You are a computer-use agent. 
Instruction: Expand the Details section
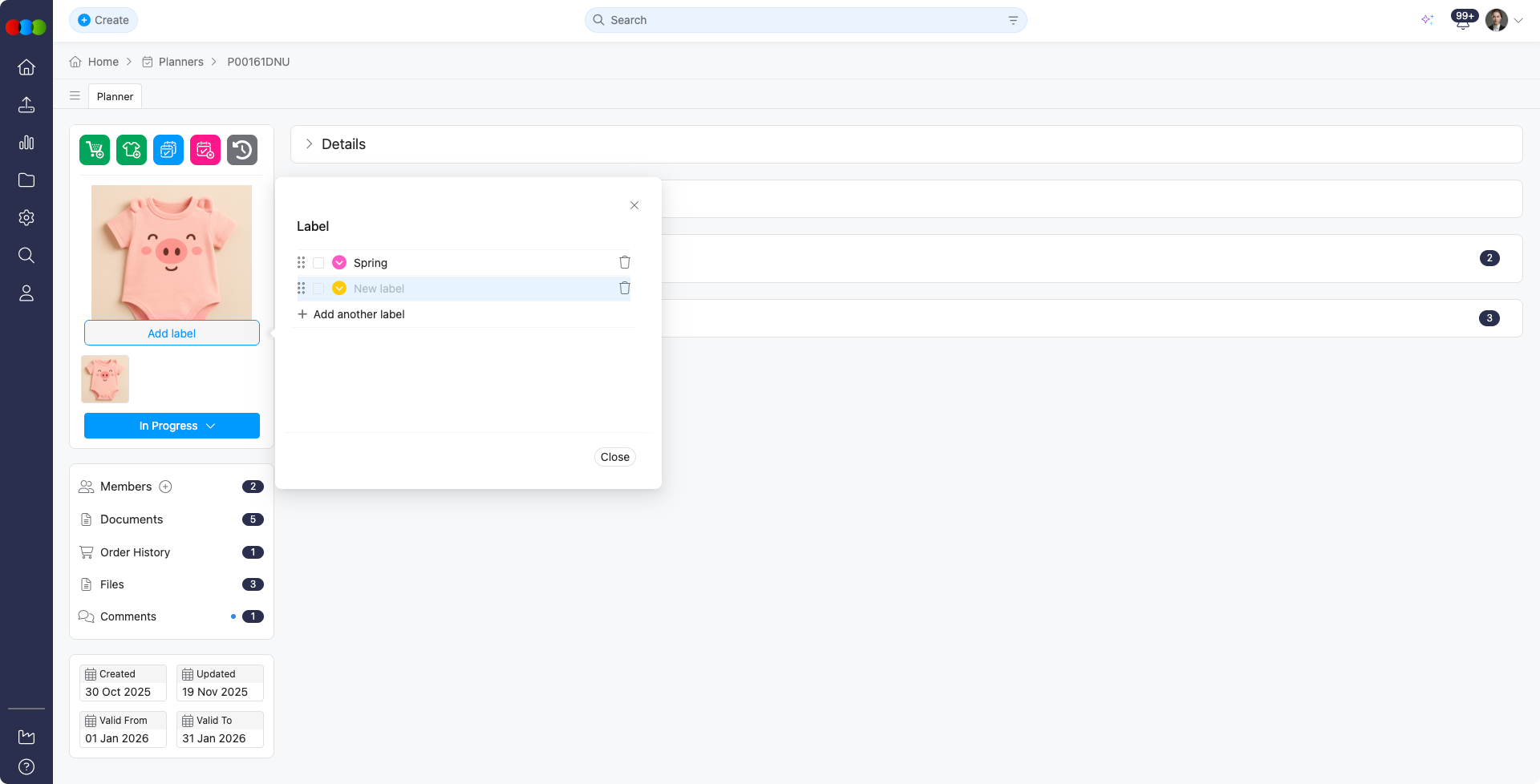click(x=309, y=144)
